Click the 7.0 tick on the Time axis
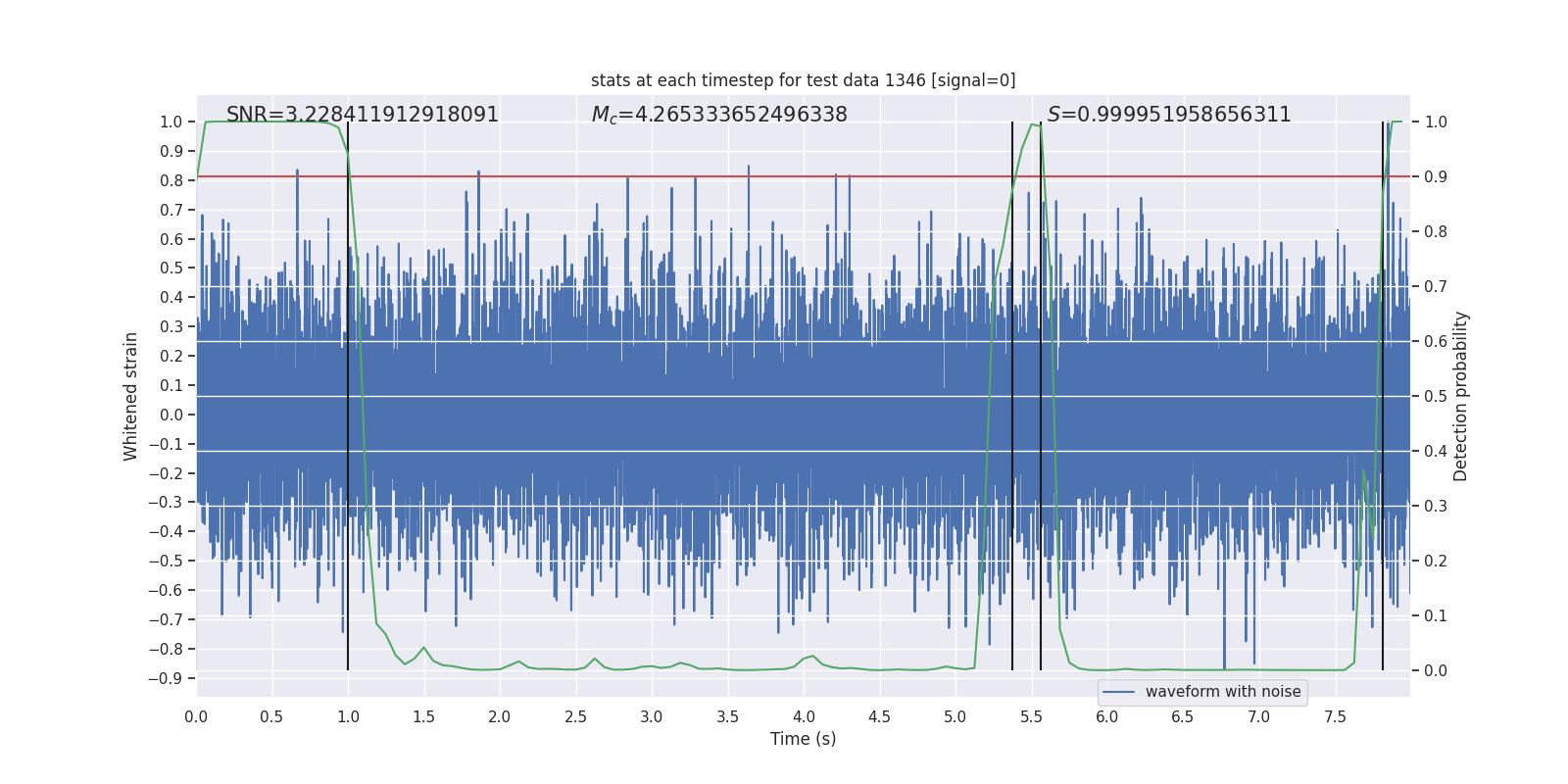Image resolution: width=1568 pixels, height=784 pixels. point(1259,716)
